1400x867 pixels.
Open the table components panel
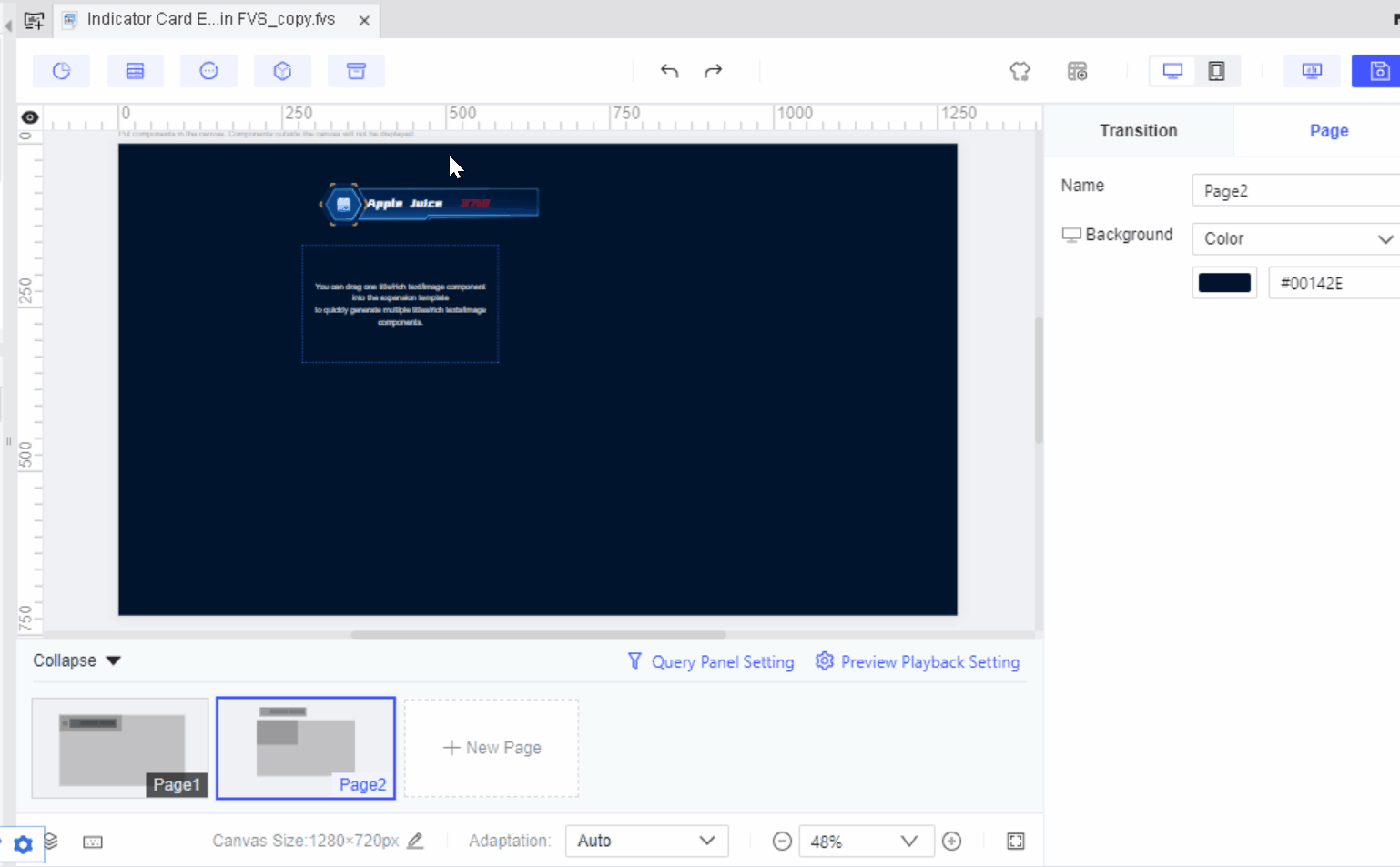click(x=135, y=70)
